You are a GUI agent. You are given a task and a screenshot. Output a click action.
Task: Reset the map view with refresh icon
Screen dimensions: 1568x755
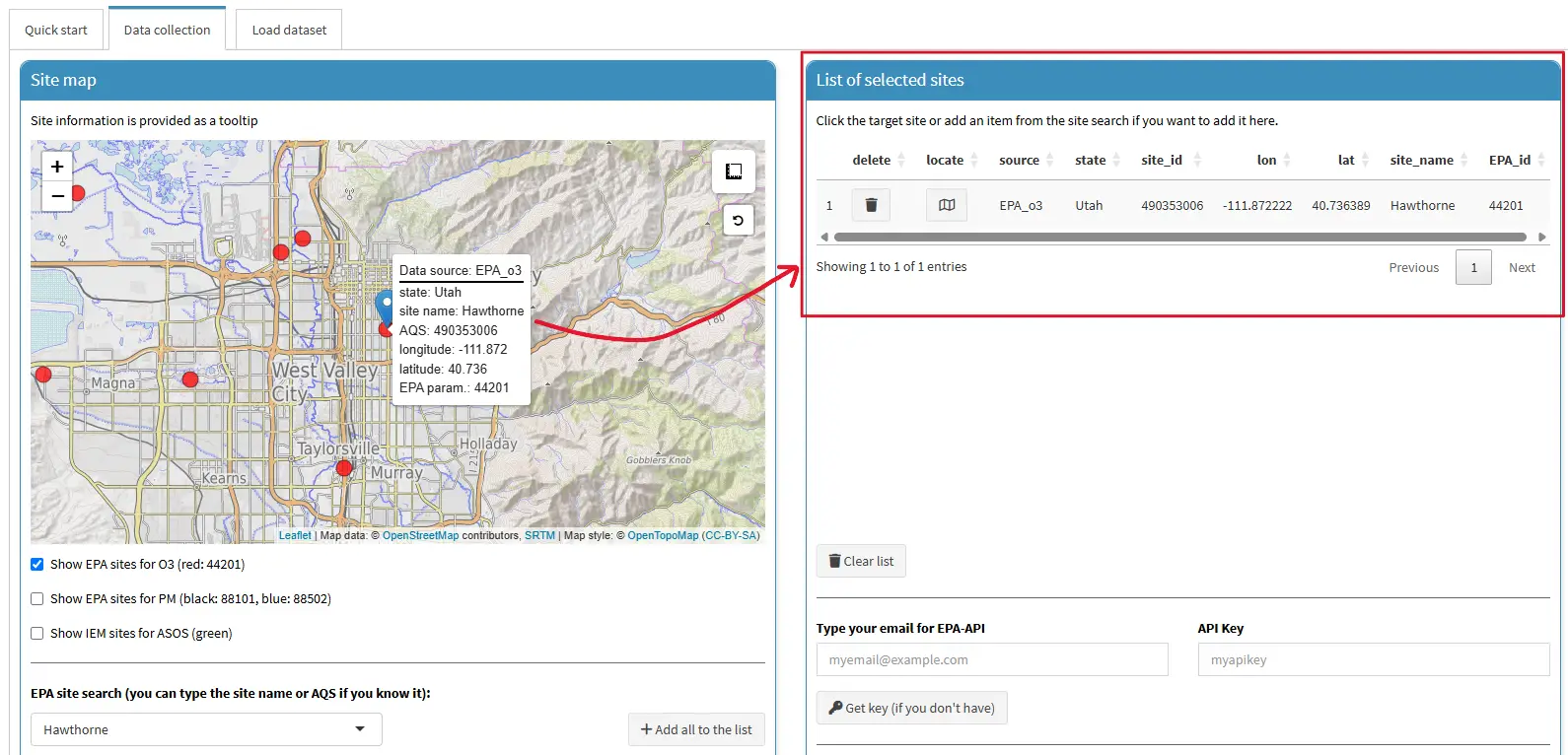tap(738, 220)
